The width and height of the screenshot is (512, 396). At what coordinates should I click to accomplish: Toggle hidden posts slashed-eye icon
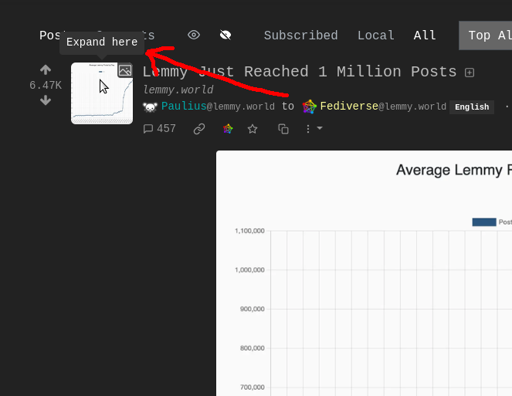(225, 35)
